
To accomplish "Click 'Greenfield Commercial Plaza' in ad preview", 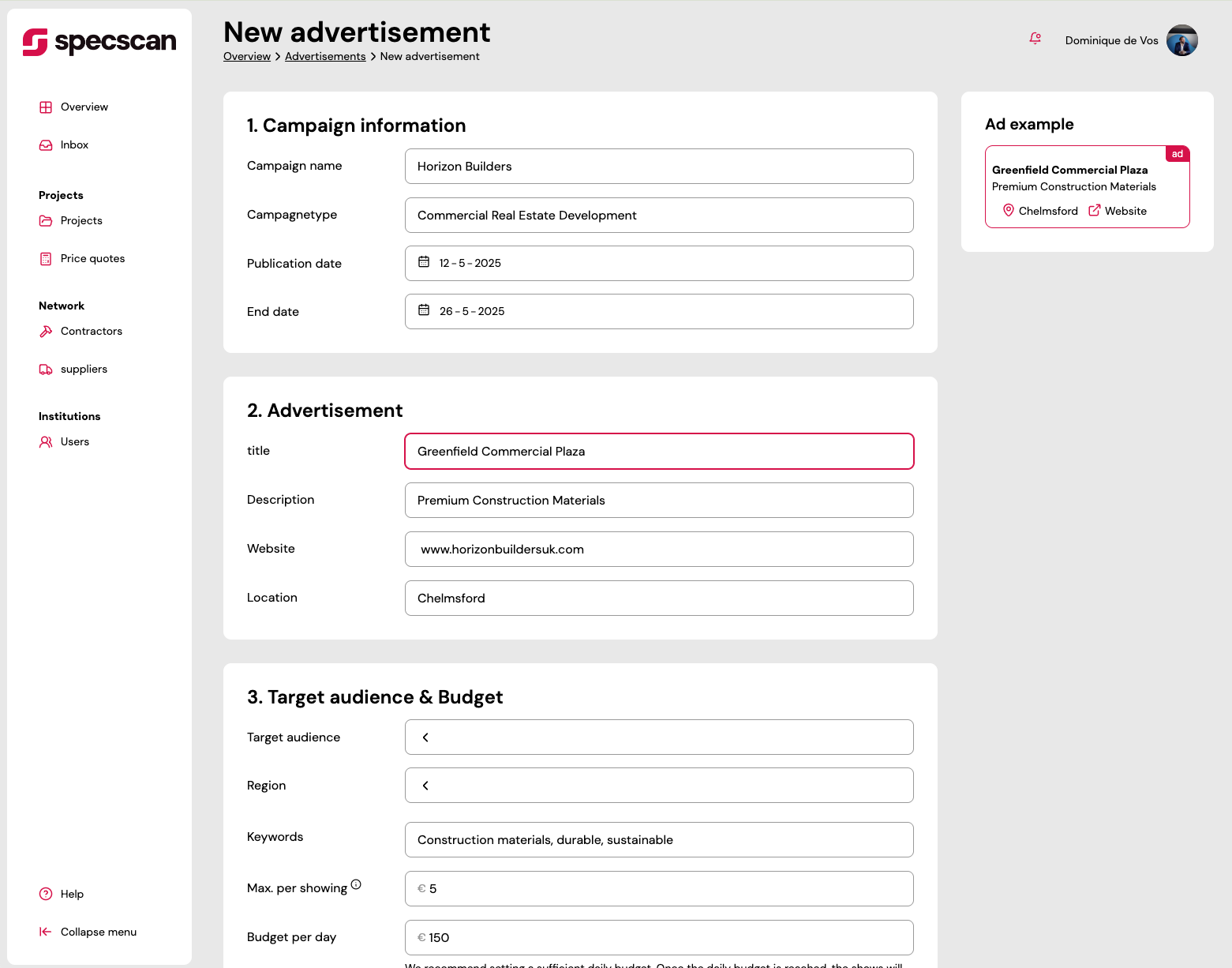I will (1069, 170).
